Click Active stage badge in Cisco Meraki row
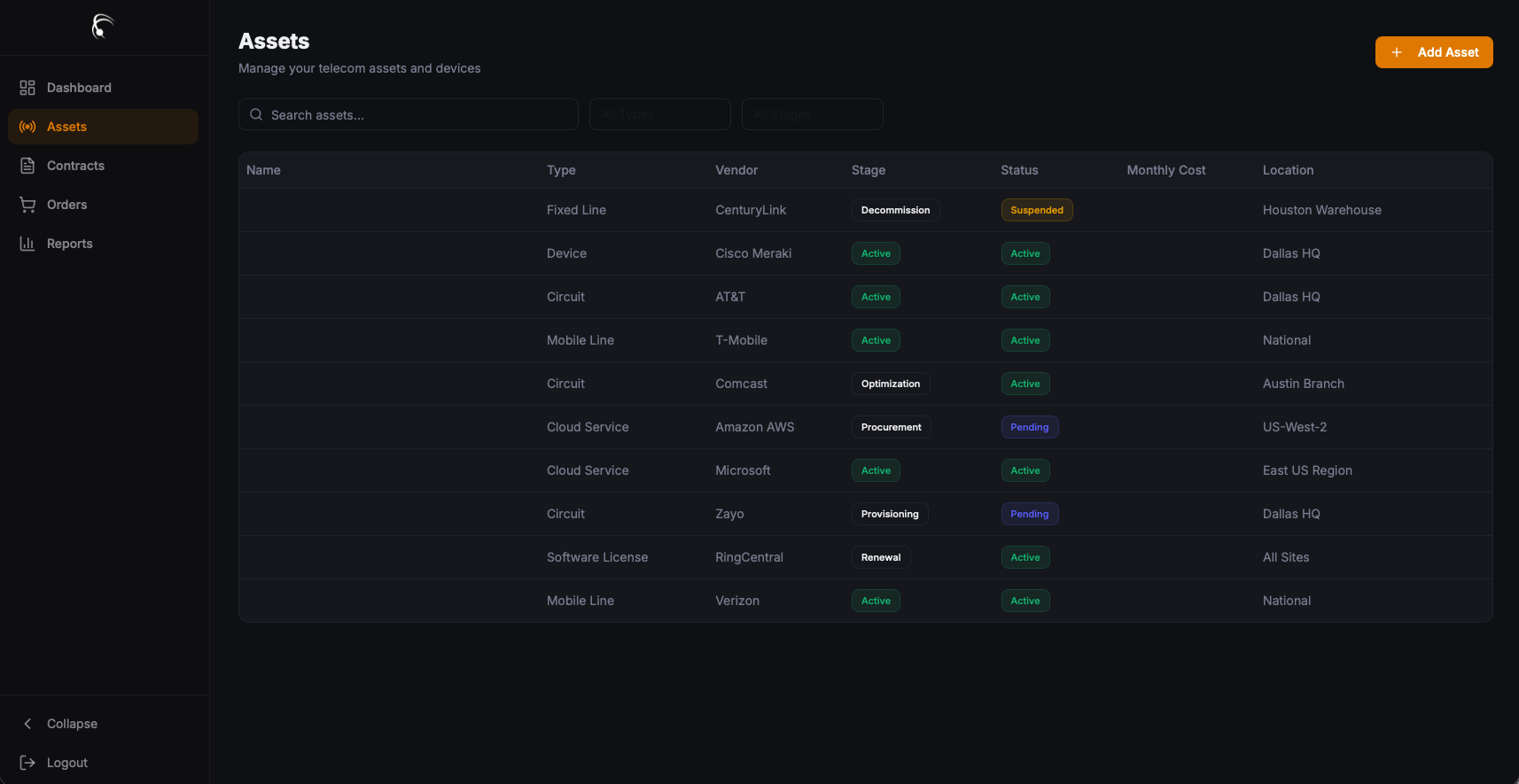Image resolution: width=1519 pixels, height=784 pixels. pos(876,253)
